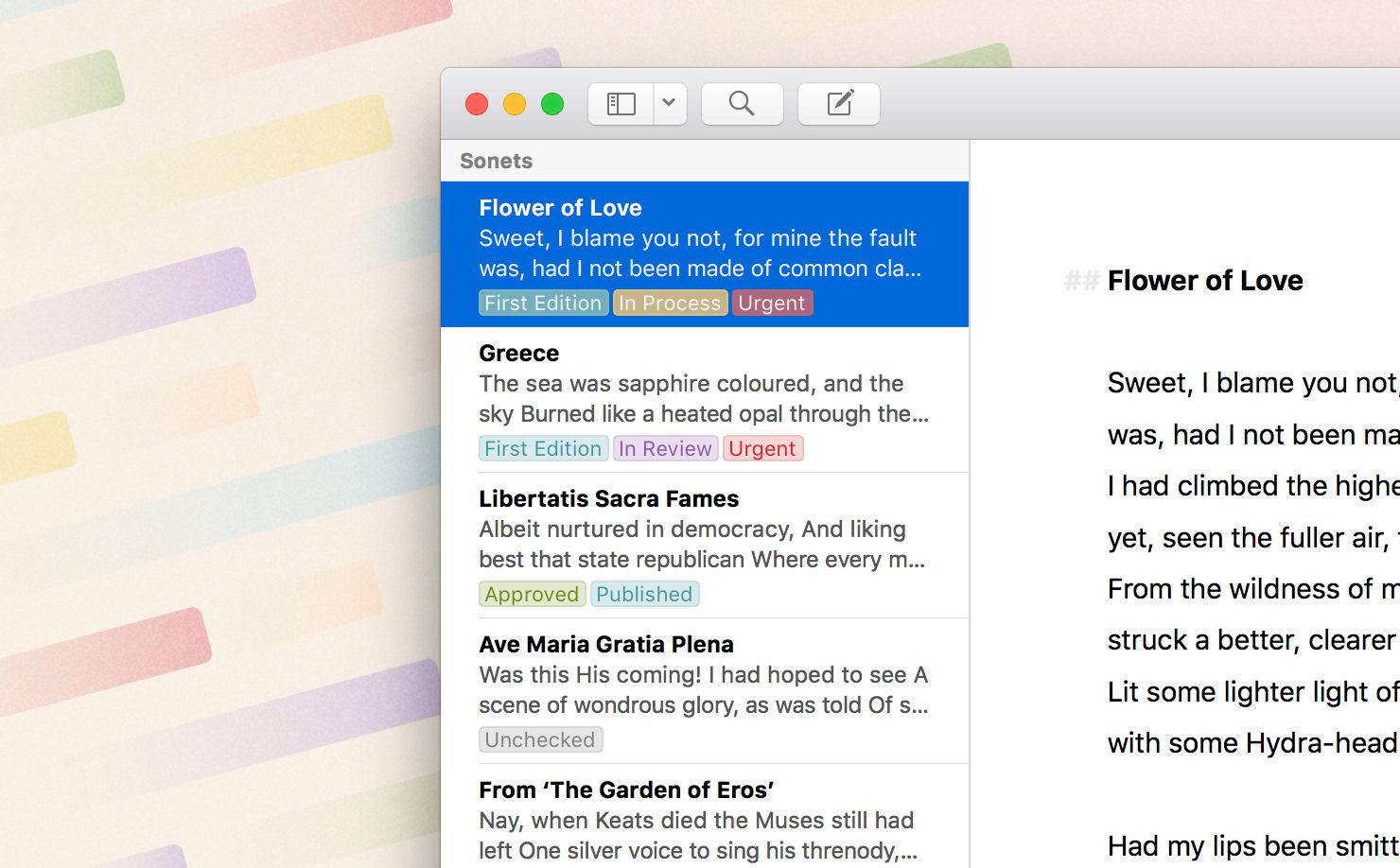1400x868 pixels.
Task: Select the 'Ave Maria Gratia Plena' note
Action: (x=605, y=644)
